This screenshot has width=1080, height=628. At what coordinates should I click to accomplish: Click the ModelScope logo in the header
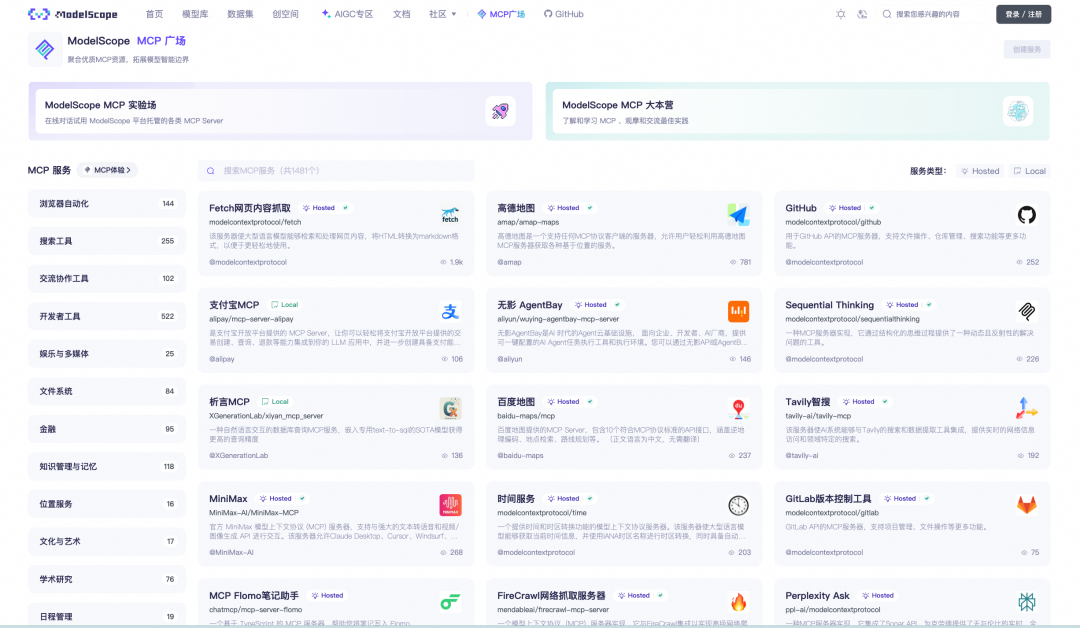[x=72, y=14]
